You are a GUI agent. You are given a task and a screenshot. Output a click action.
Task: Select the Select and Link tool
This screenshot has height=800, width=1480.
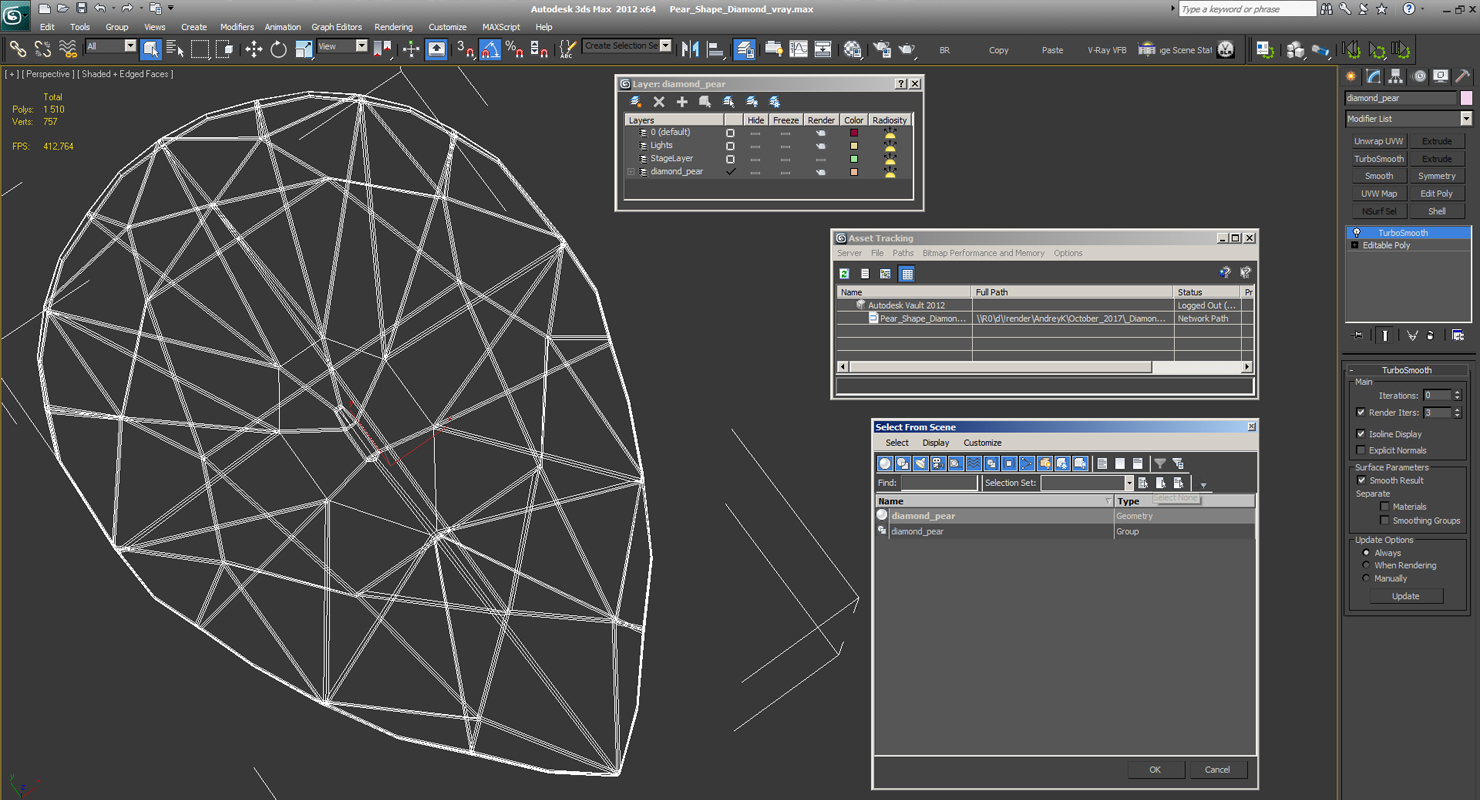coord(18,49)
